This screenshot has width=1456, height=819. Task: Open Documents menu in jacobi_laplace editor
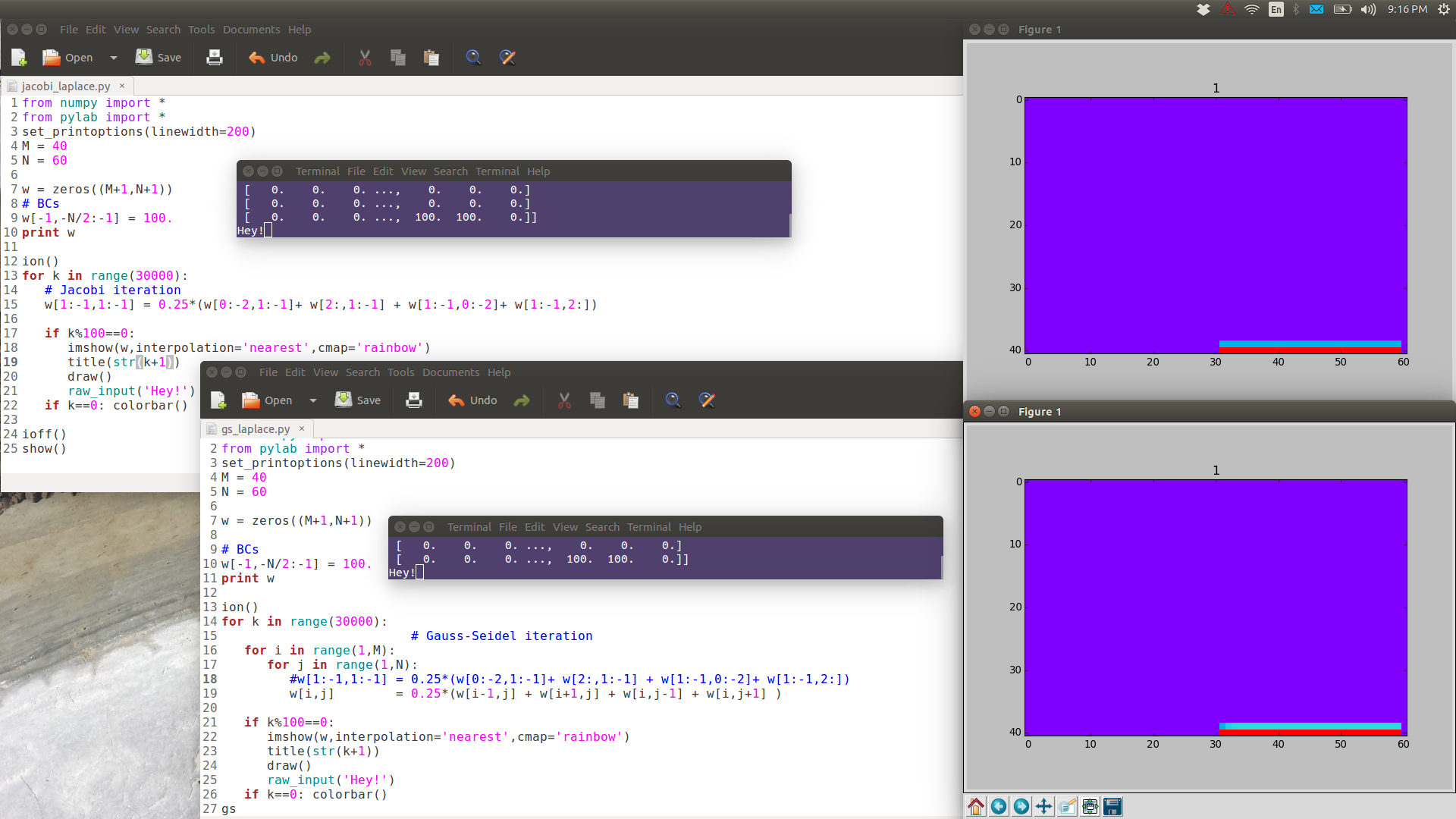pos(251,30)
